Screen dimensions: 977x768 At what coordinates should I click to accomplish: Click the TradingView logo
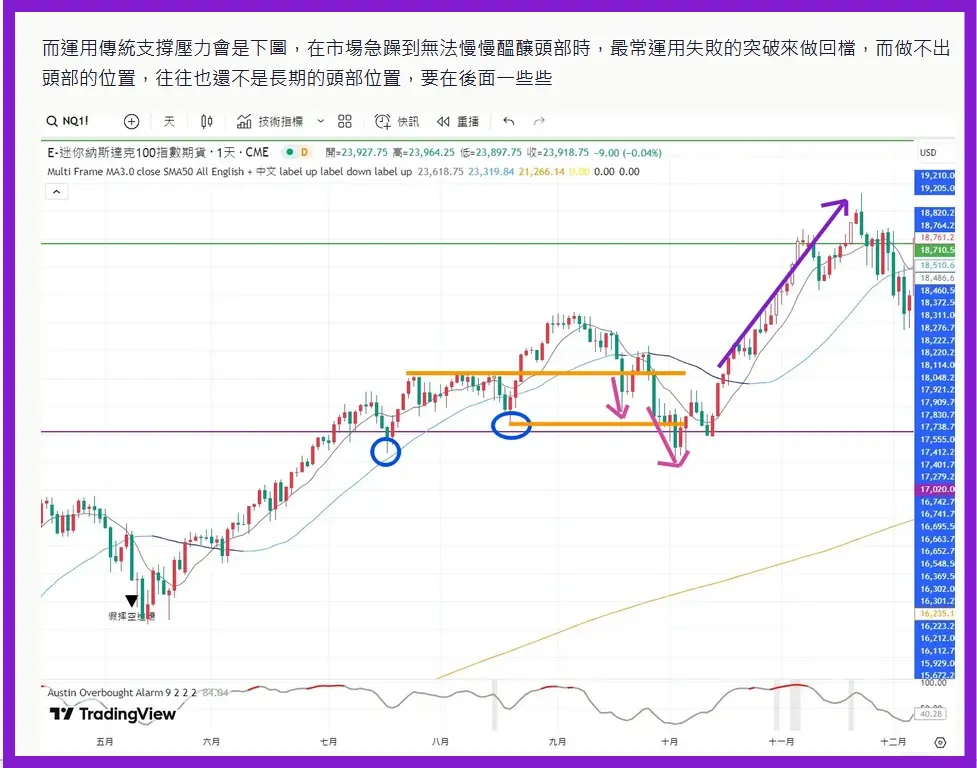point(113,714)
